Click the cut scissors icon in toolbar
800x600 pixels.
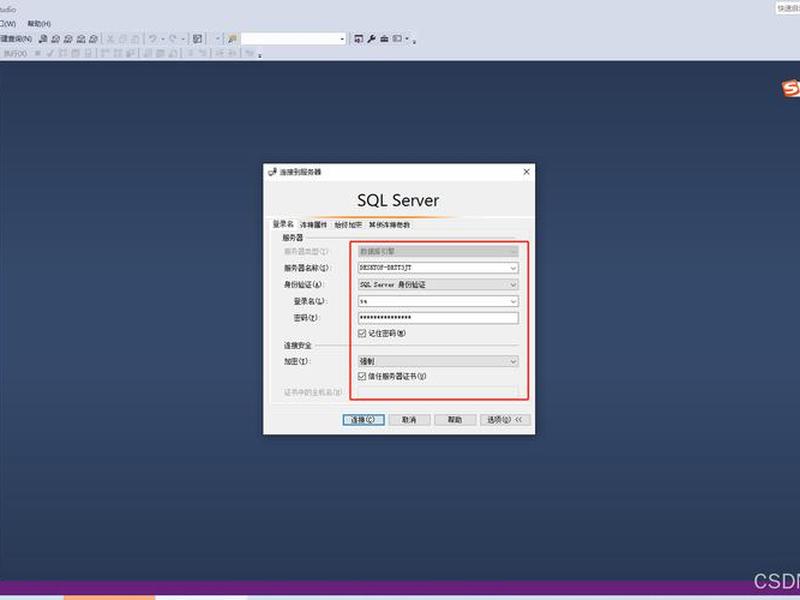[110, 39]
